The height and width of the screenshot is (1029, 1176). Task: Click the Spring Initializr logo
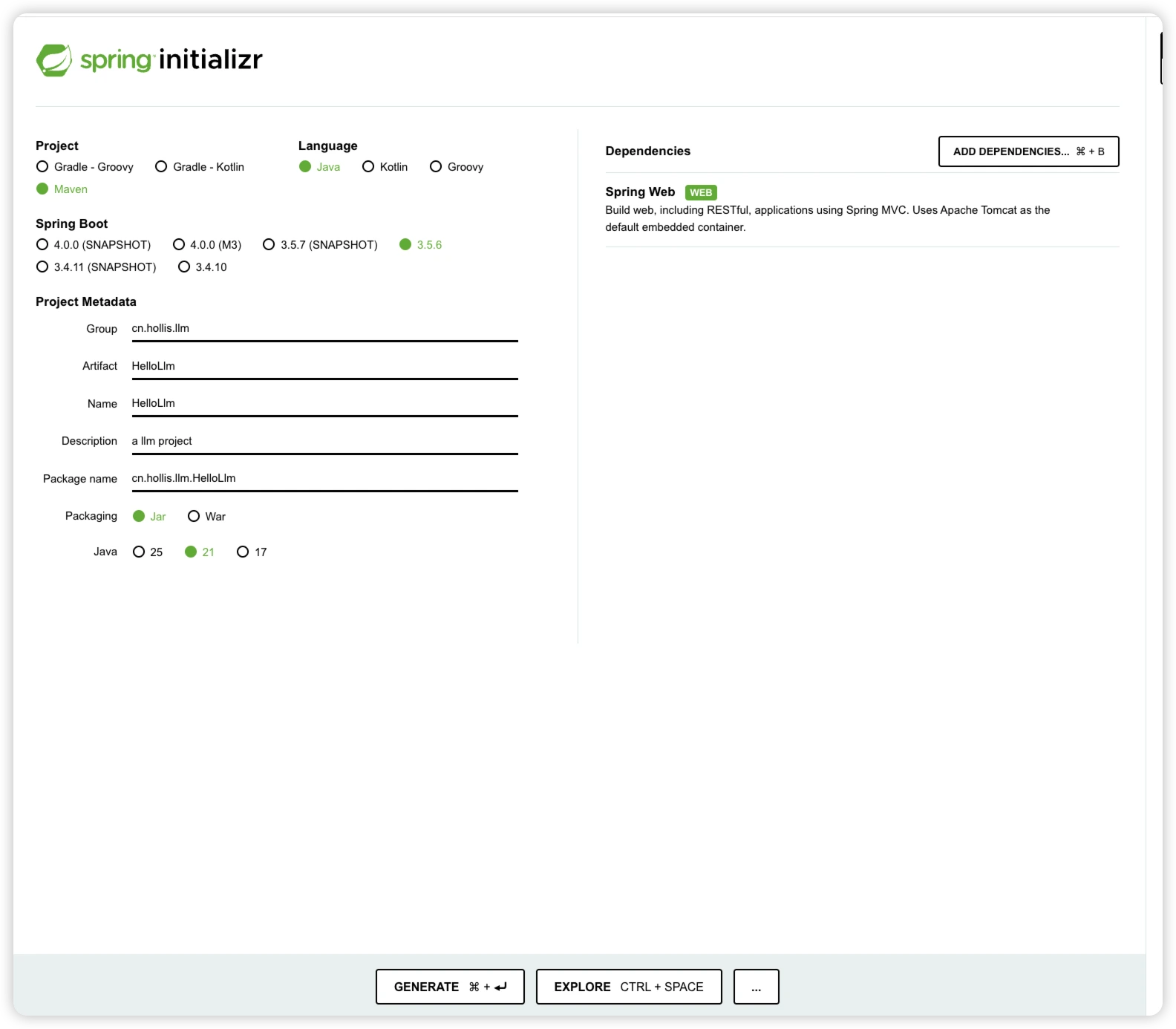point(149,59)
